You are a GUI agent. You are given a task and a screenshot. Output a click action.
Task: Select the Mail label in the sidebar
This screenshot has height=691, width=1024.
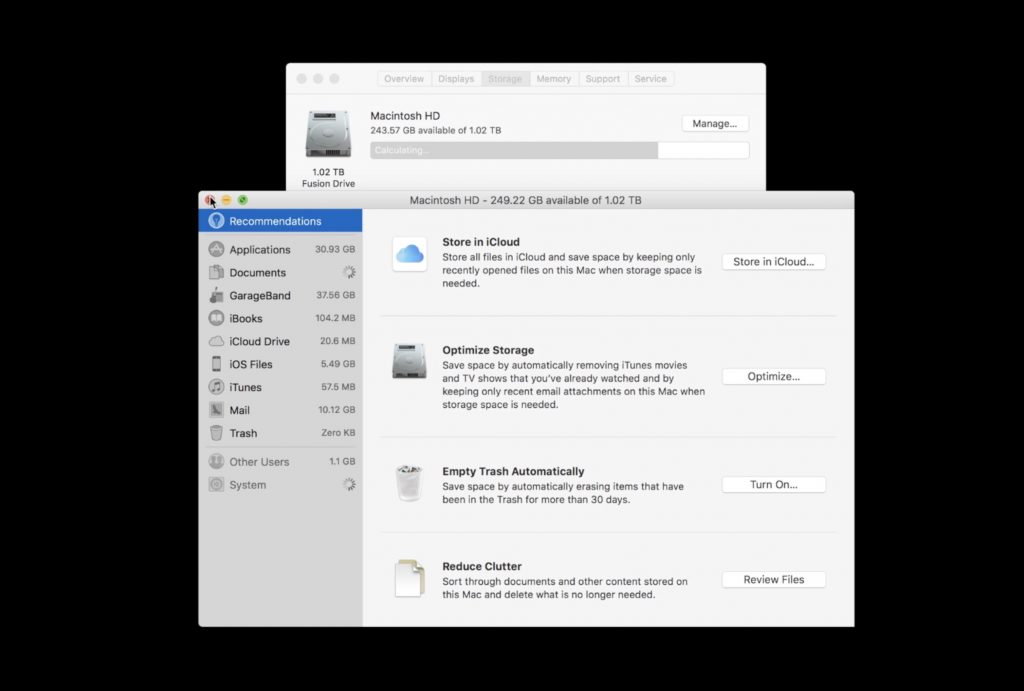pos(239,410)
